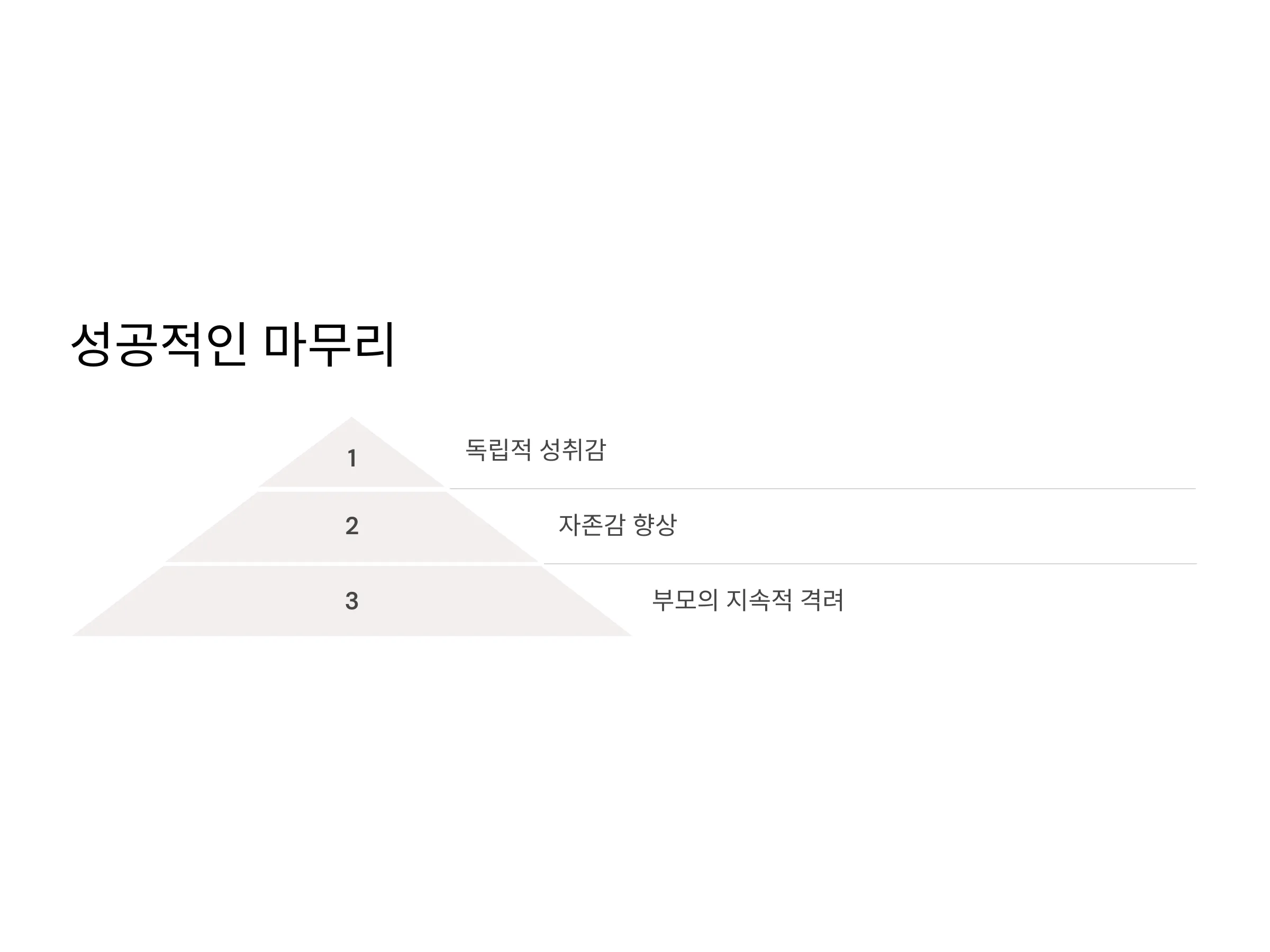The image size is (1270, 952).
Task: Click the word 성취감 in first label
Action: pyautogui.click(x=573, y=450)
